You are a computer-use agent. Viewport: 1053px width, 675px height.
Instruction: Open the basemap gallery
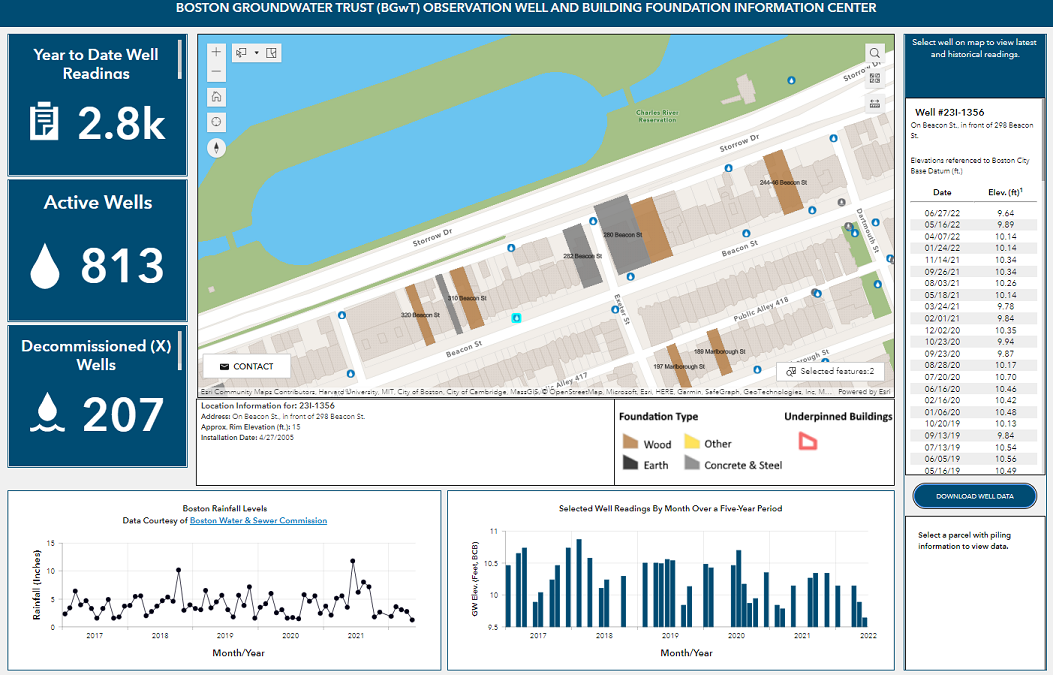tap(874, 77)
